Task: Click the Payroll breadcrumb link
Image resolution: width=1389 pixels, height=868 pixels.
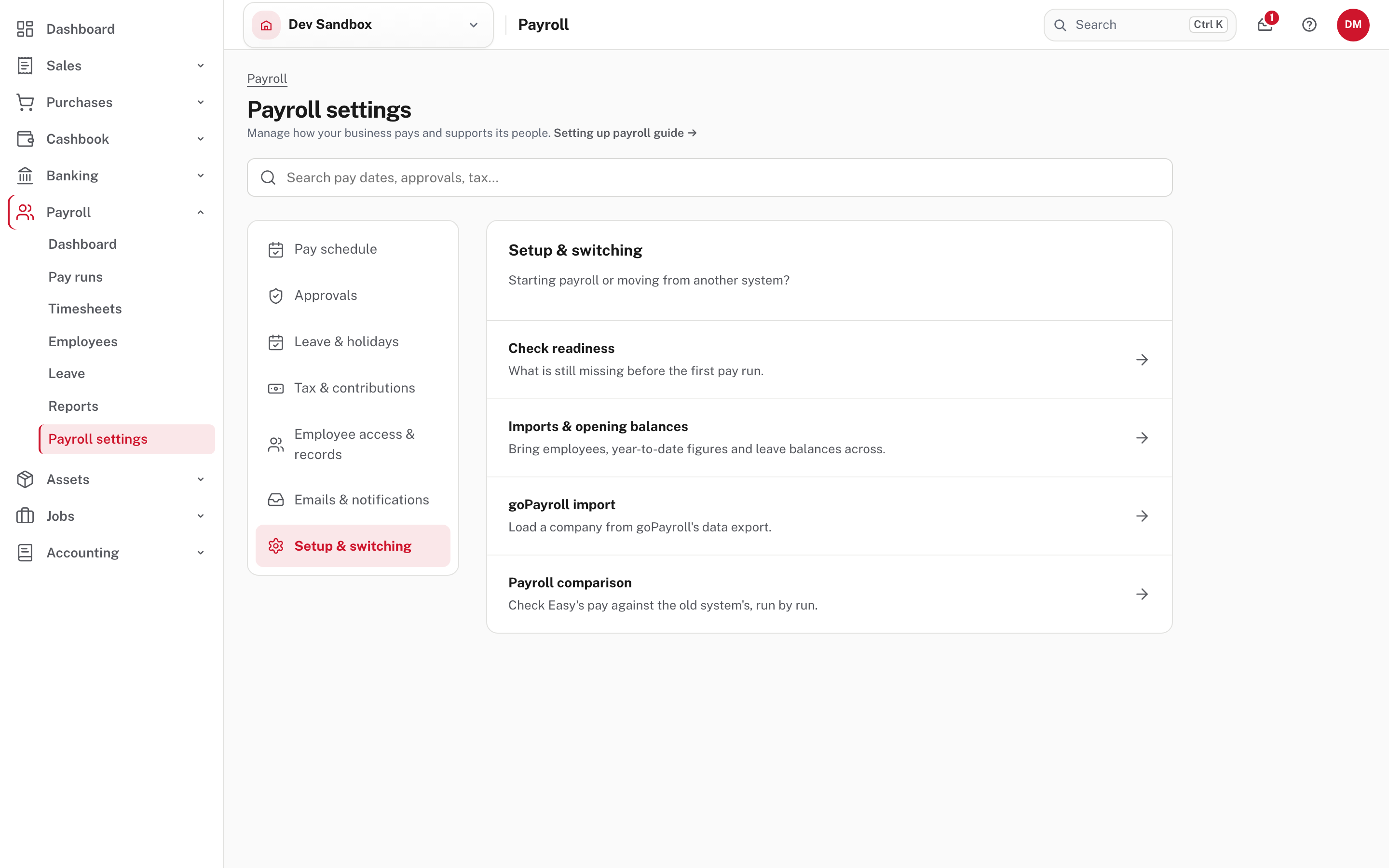Action: (x=267, y=79)
